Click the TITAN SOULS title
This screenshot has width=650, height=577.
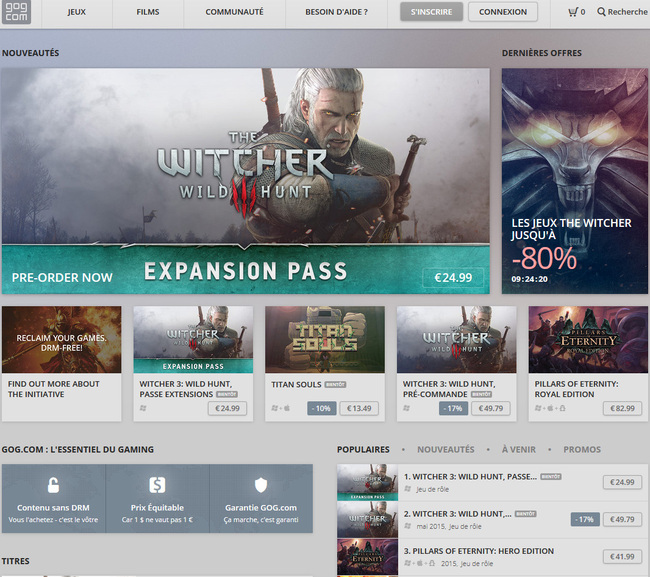296,385
